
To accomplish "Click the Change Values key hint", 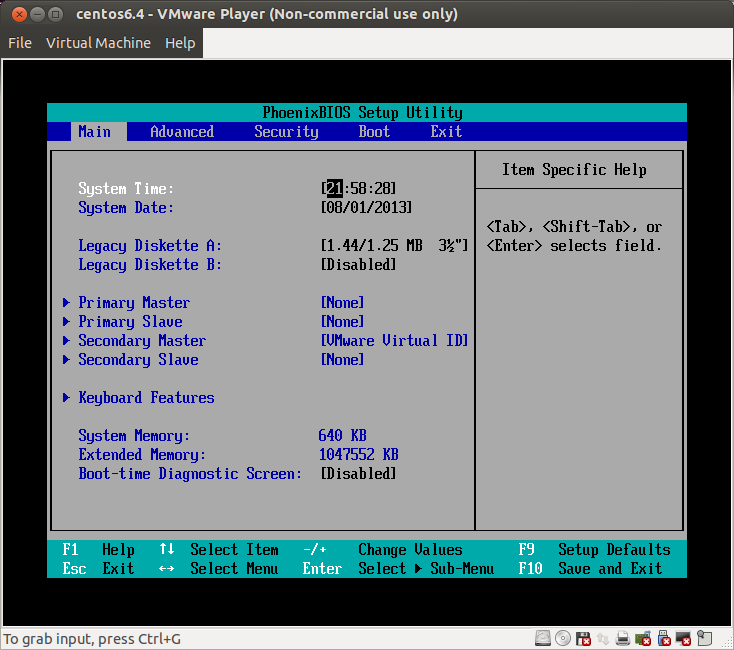I will click(382, 549).
